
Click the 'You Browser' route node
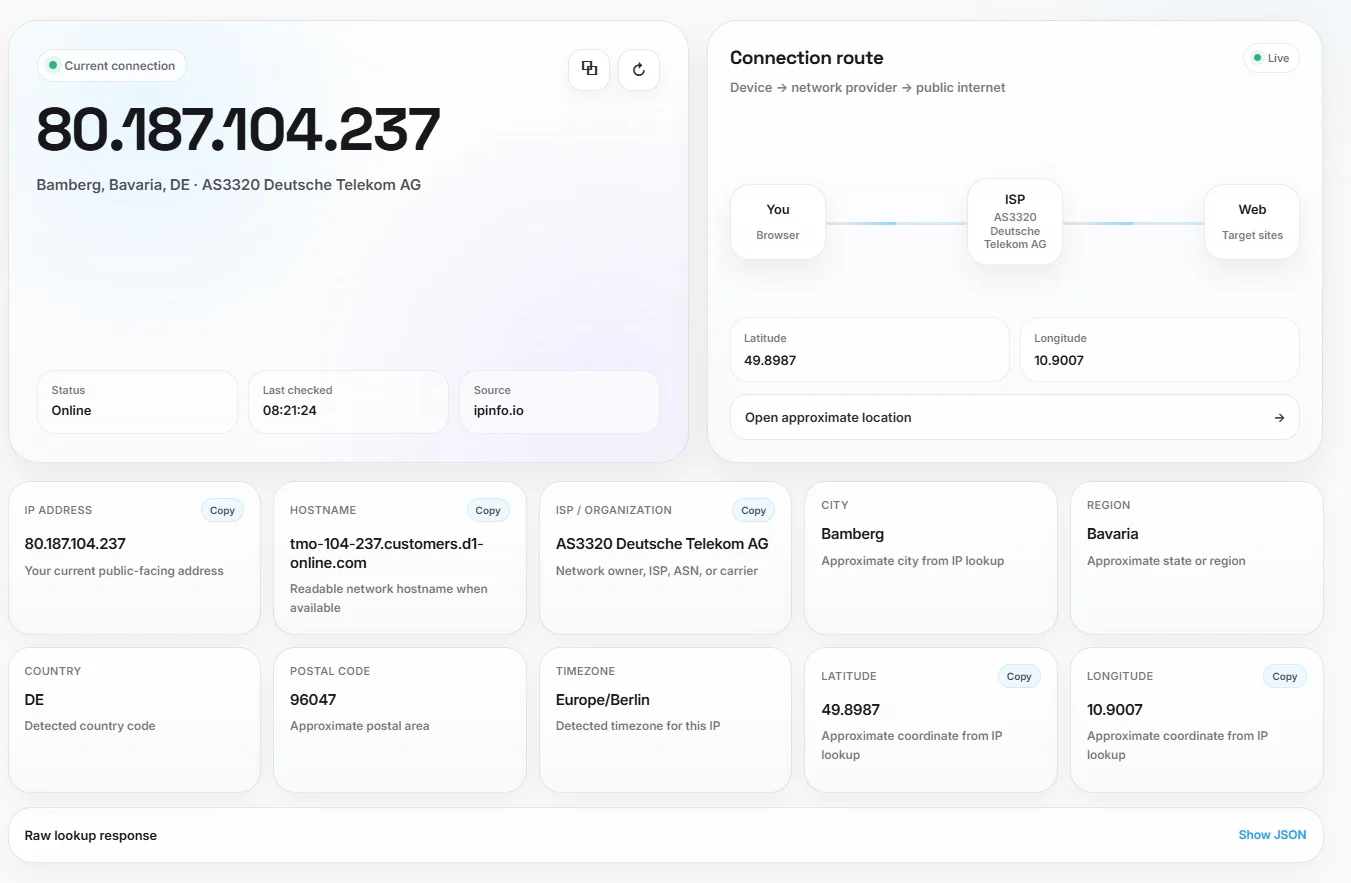[778, 222]
